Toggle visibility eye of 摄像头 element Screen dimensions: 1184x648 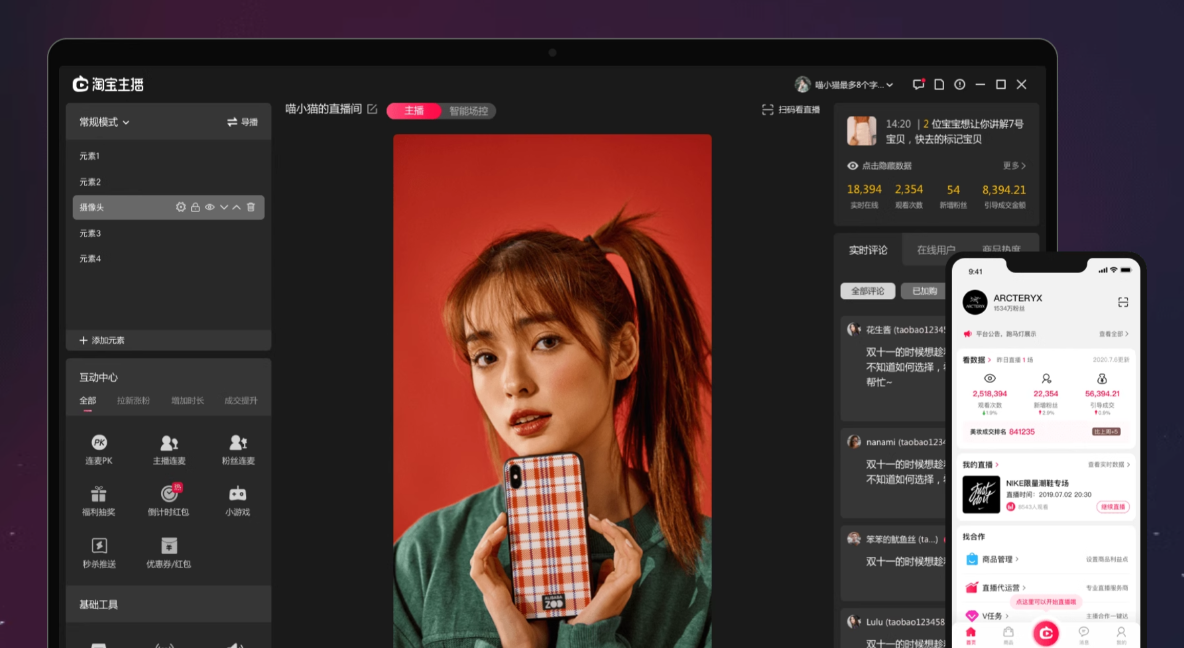coord(209,207)
